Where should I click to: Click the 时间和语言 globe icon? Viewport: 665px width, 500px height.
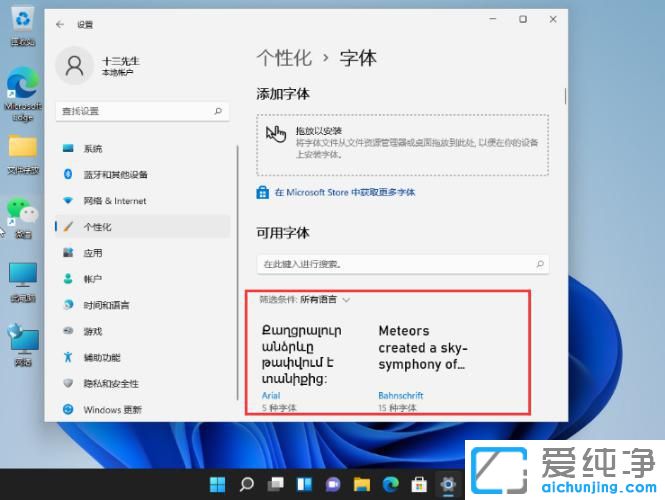pos(68,304)
